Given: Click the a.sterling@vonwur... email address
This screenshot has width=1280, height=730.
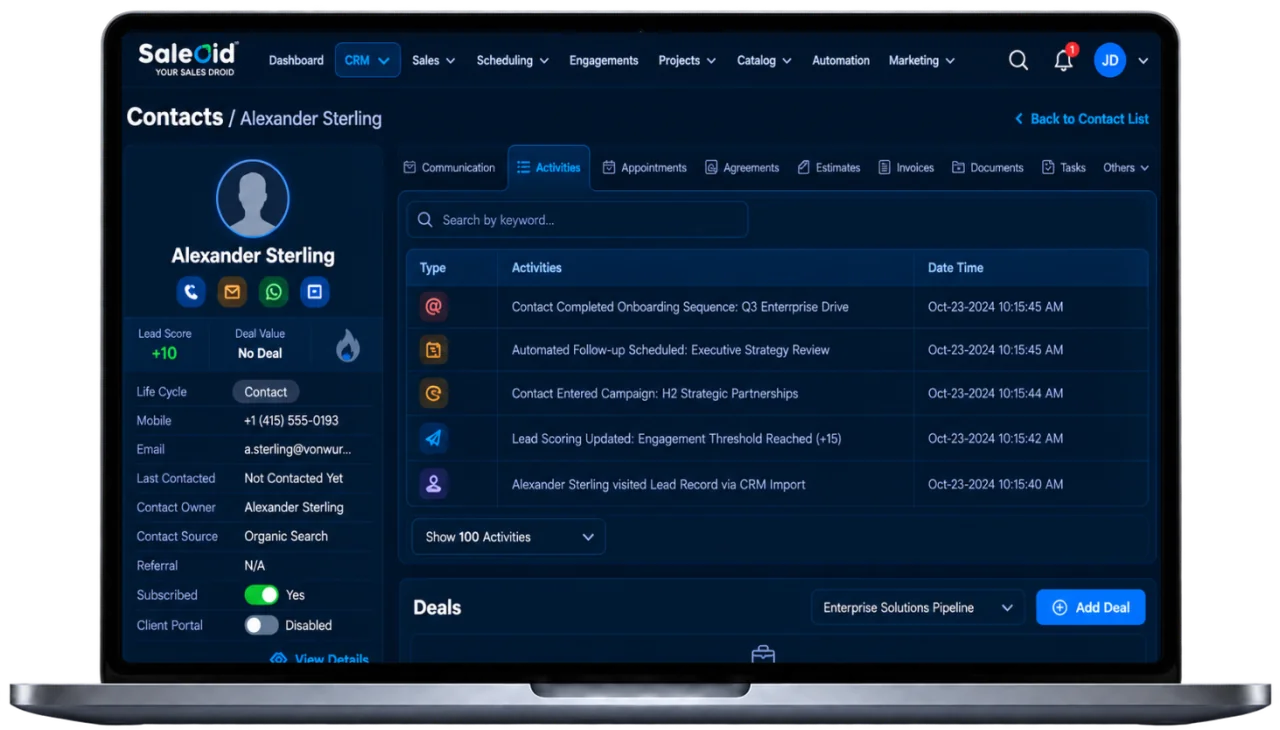Looking at the screenshot, I should coord(298,450).
